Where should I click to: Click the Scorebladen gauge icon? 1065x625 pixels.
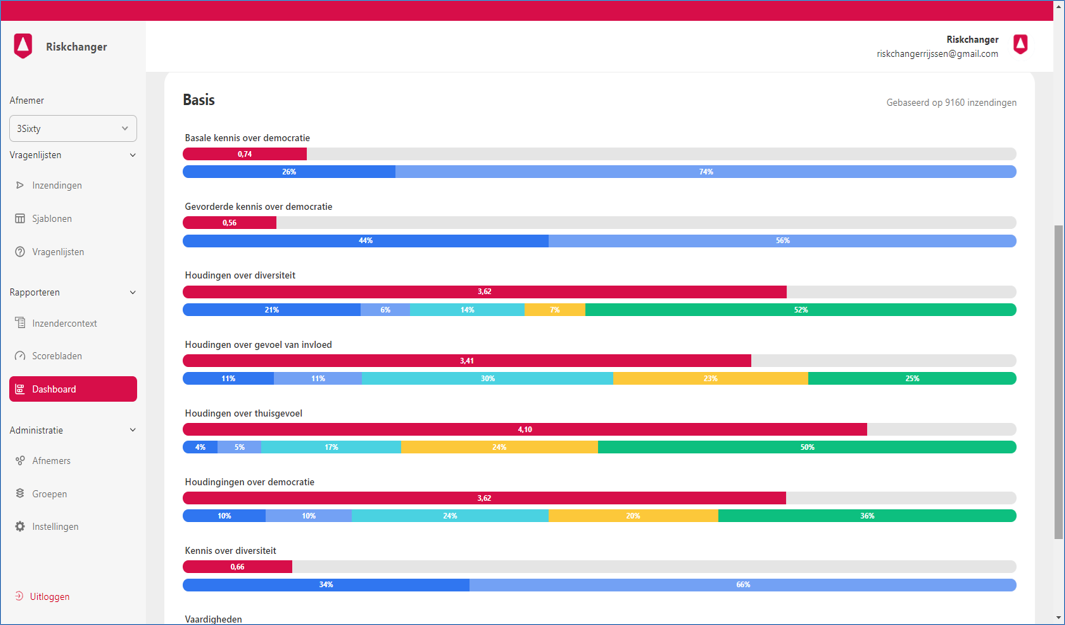click(20, 355)
